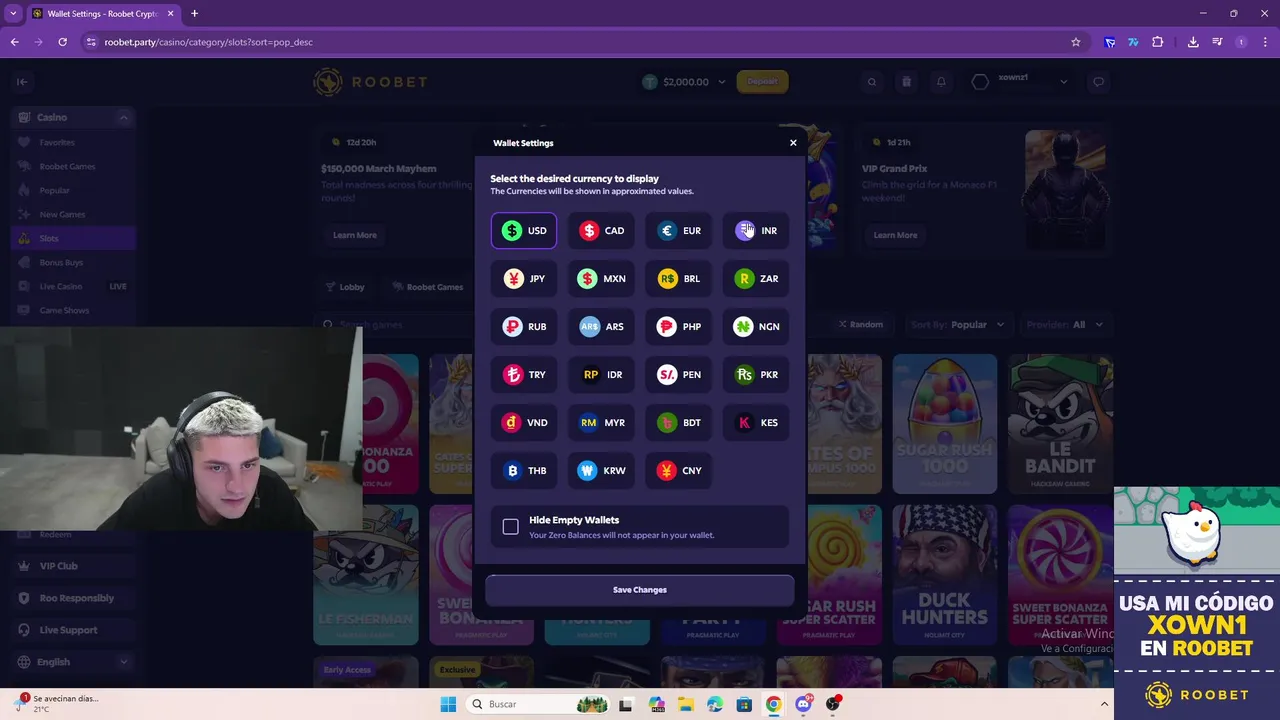Open Popular in the sidebar
This screenshot has height=720, width=1280.
pos(74,191)
